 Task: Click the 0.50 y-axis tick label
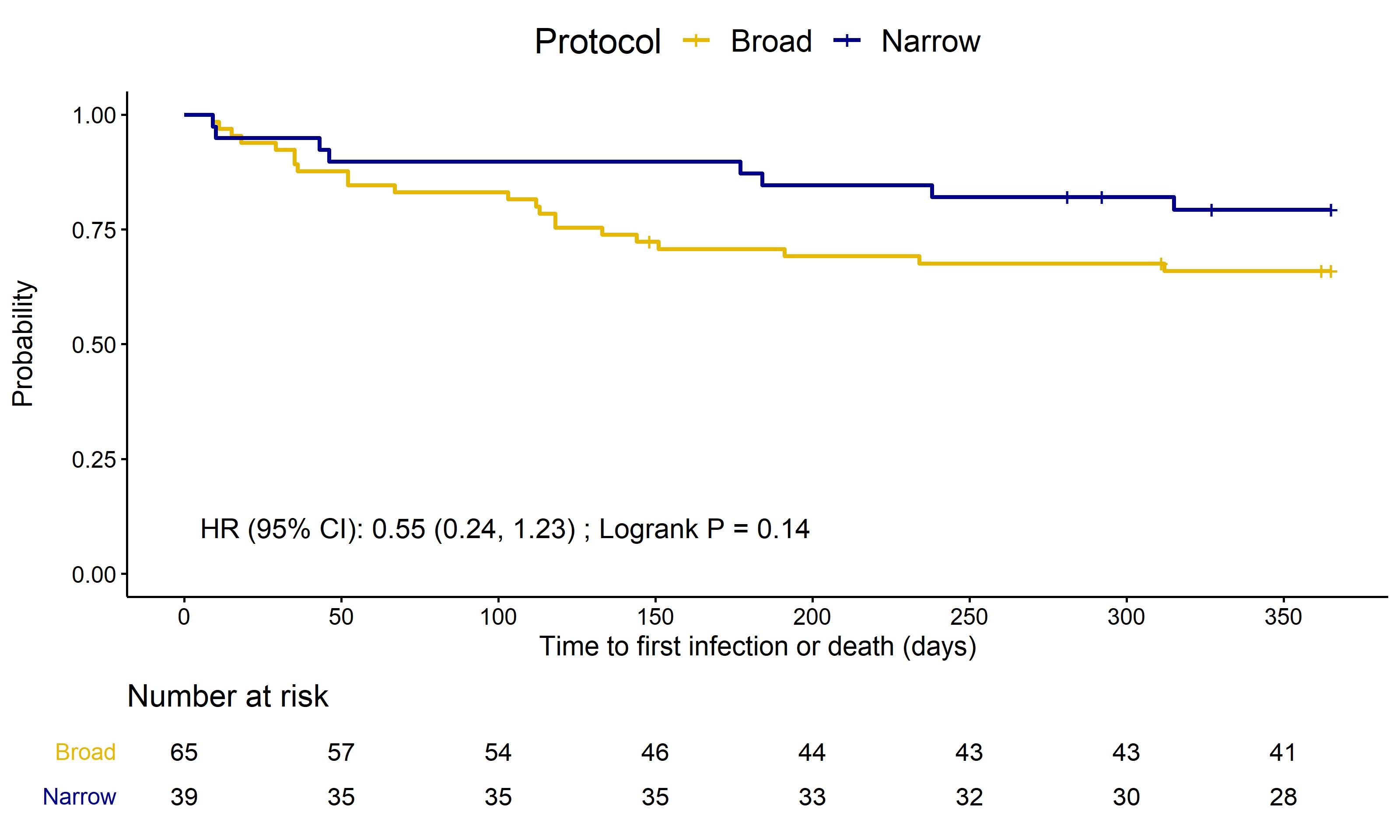93,345
